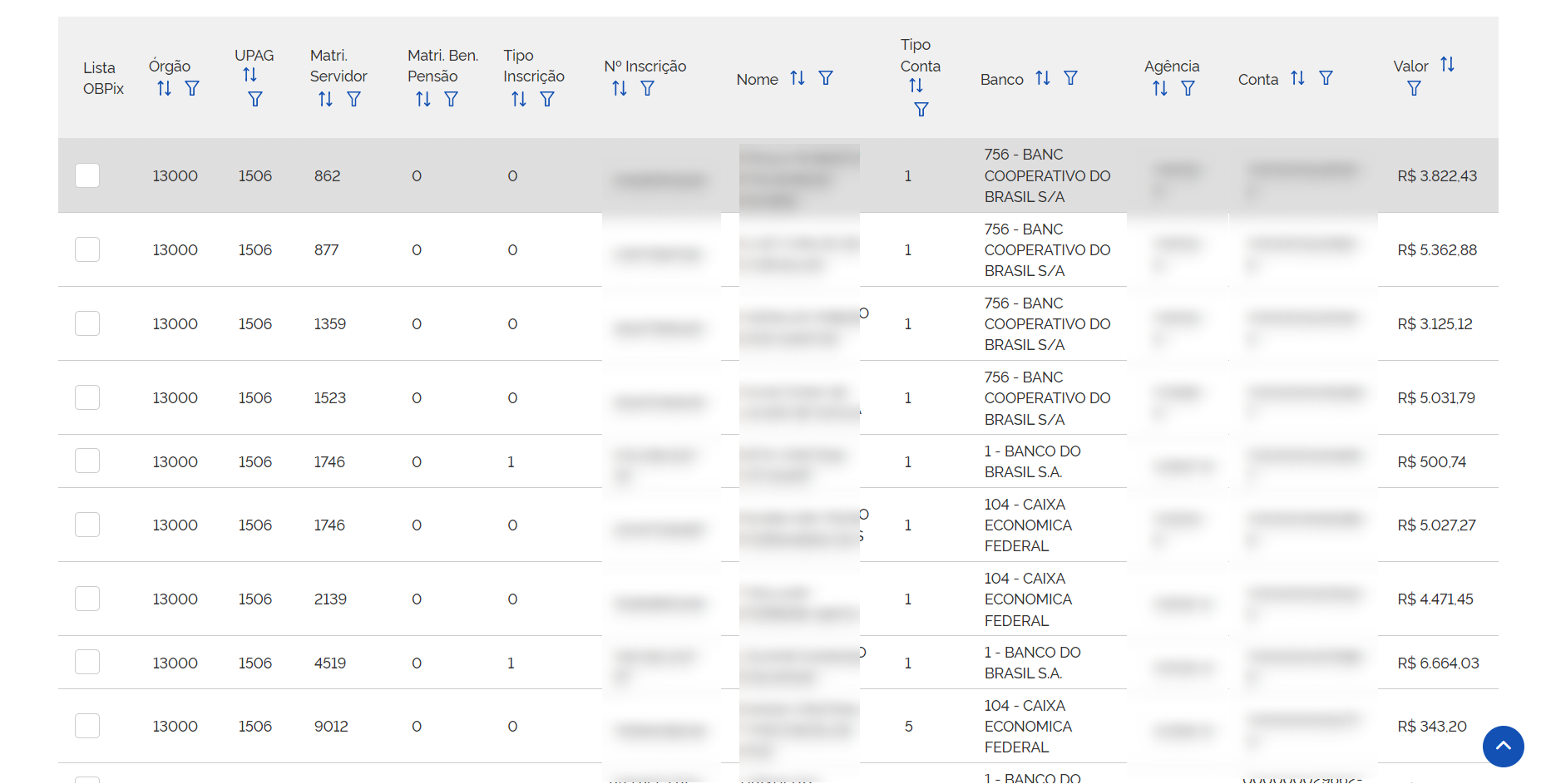Check the box for Matri. Servidor 862 row

pos(87,175)
